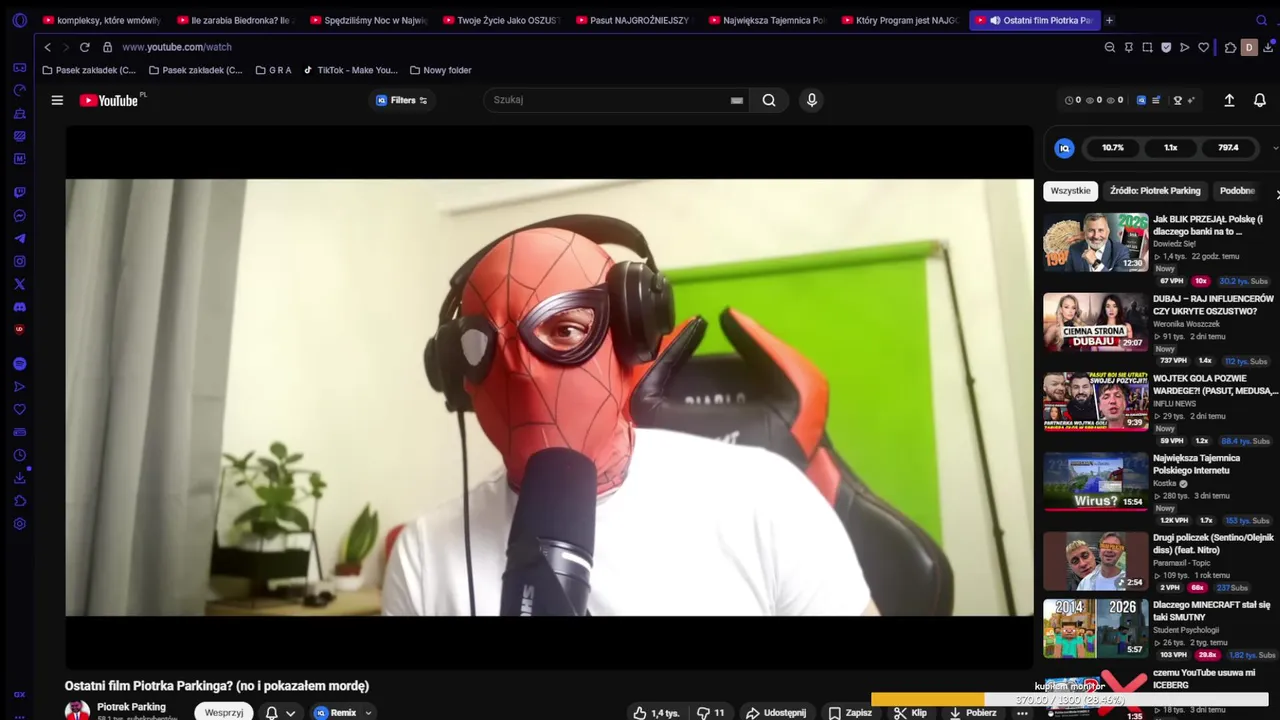Switch to 'Ile zarabia Biedronka?' tab

tap(233, 20)
